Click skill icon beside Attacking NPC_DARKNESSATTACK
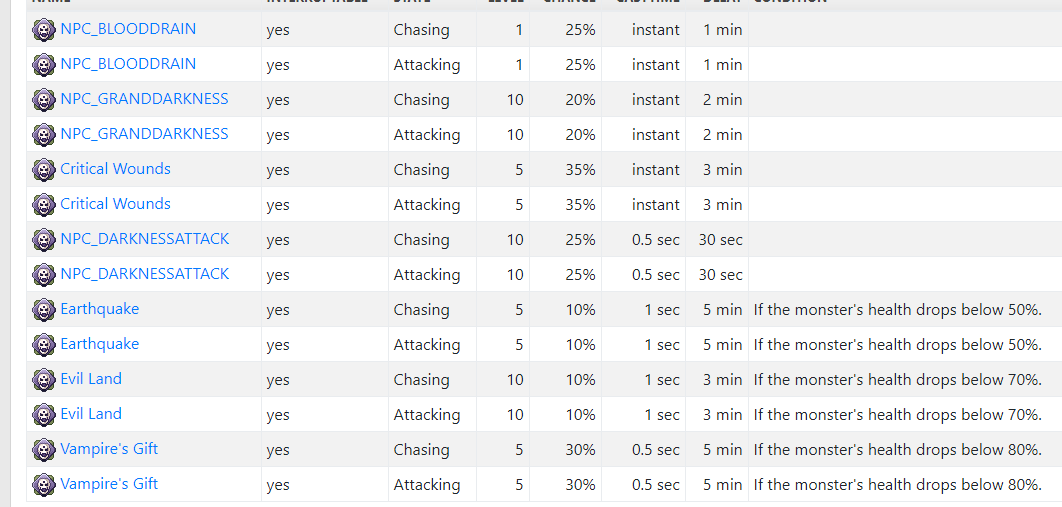The image size is (1062, 507). point(44,275)
